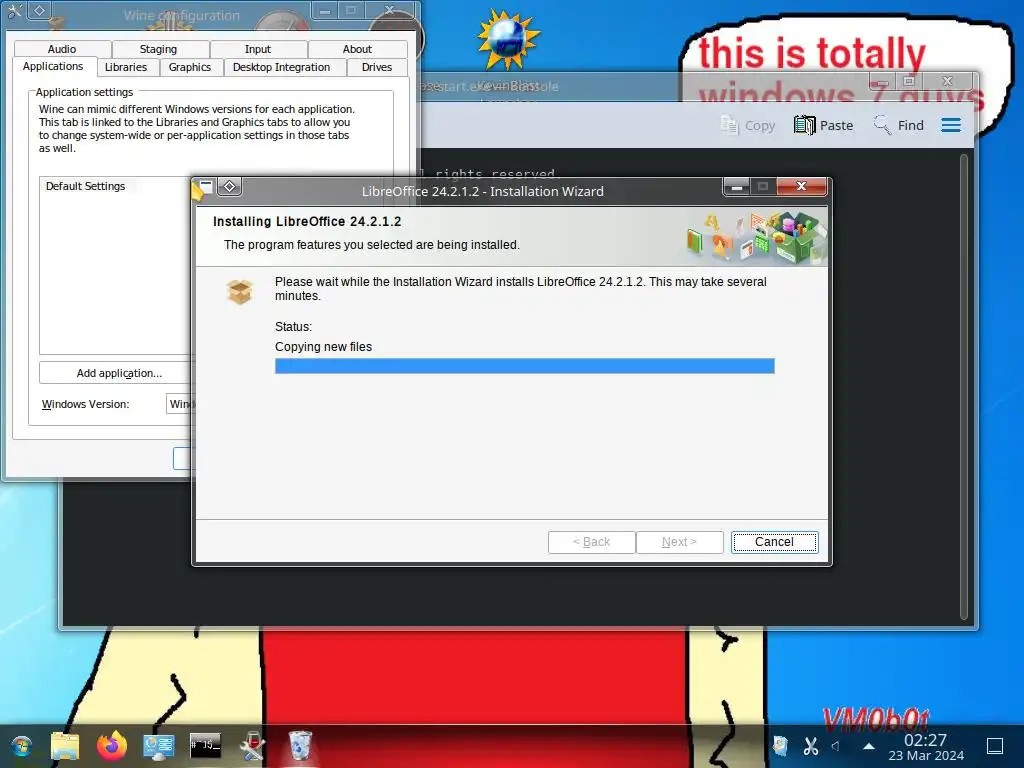
Task: Switch to the terminal taskbar icon
Action: click(x=206, y=745)
